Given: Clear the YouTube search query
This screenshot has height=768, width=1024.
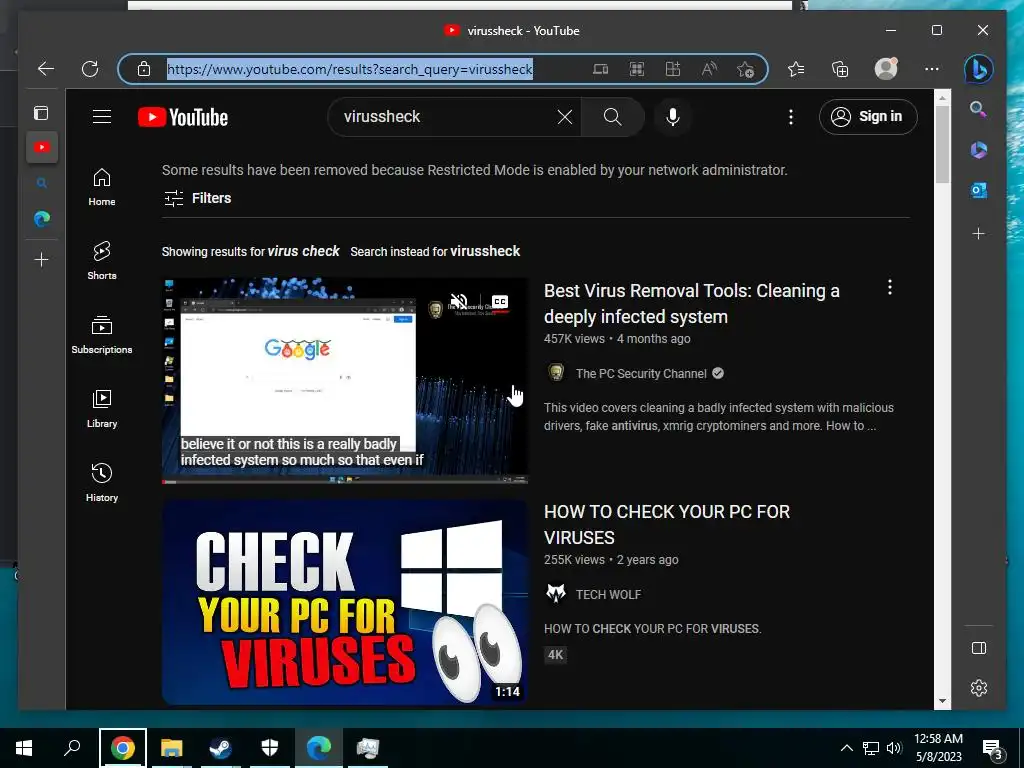Looking at the screenshot, I should pos(565,117).
